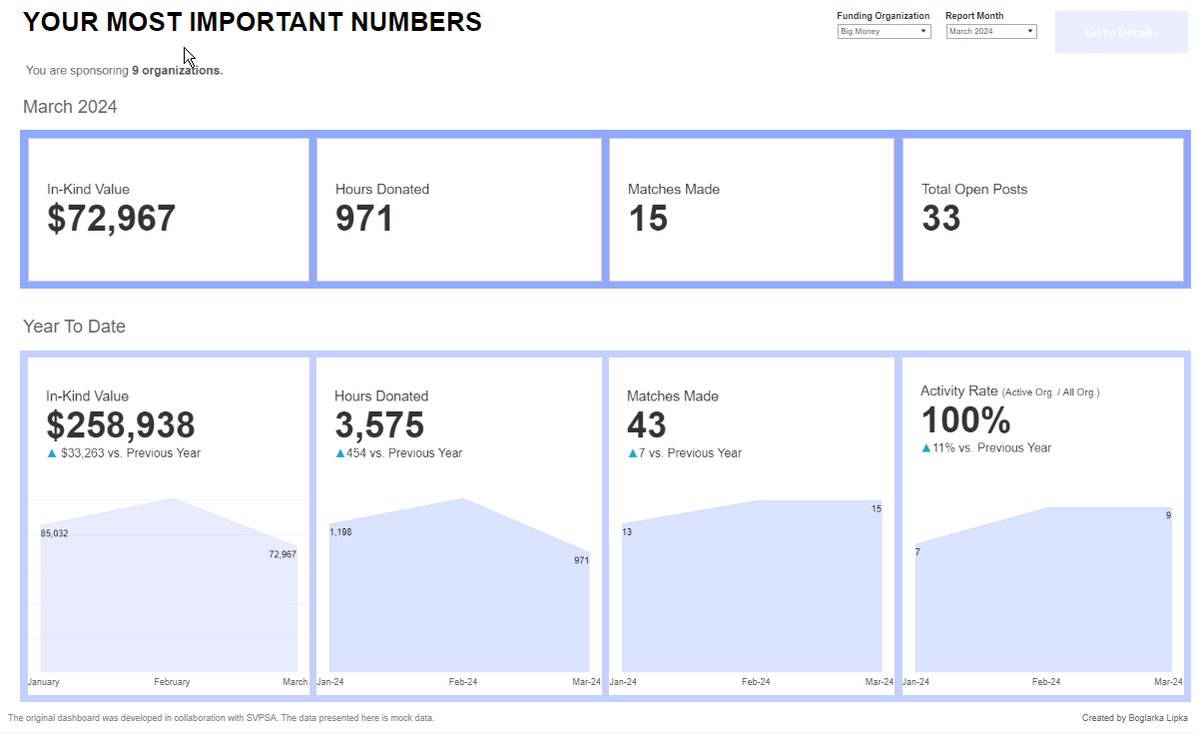Screen dimensions: 1197x734
Task: Click Feb-24 axis label under Hours Donated chart
Action: (463, 682)
